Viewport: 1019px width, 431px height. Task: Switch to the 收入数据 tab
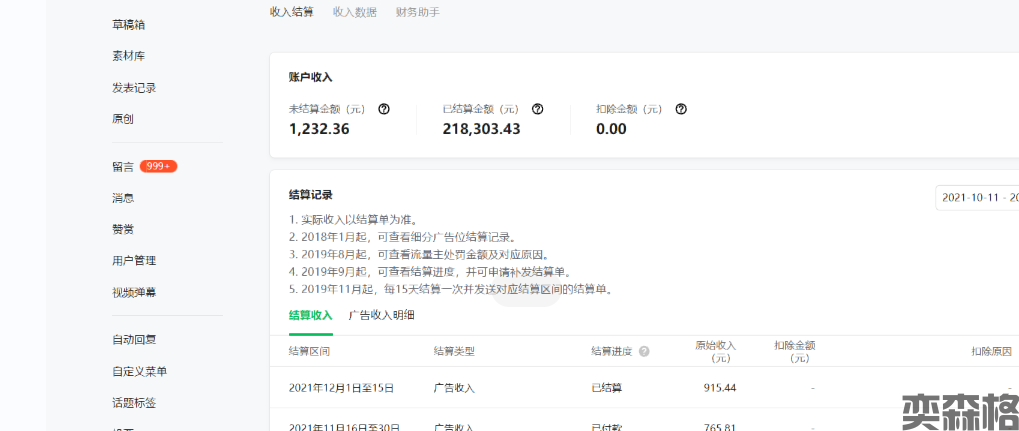354,12
